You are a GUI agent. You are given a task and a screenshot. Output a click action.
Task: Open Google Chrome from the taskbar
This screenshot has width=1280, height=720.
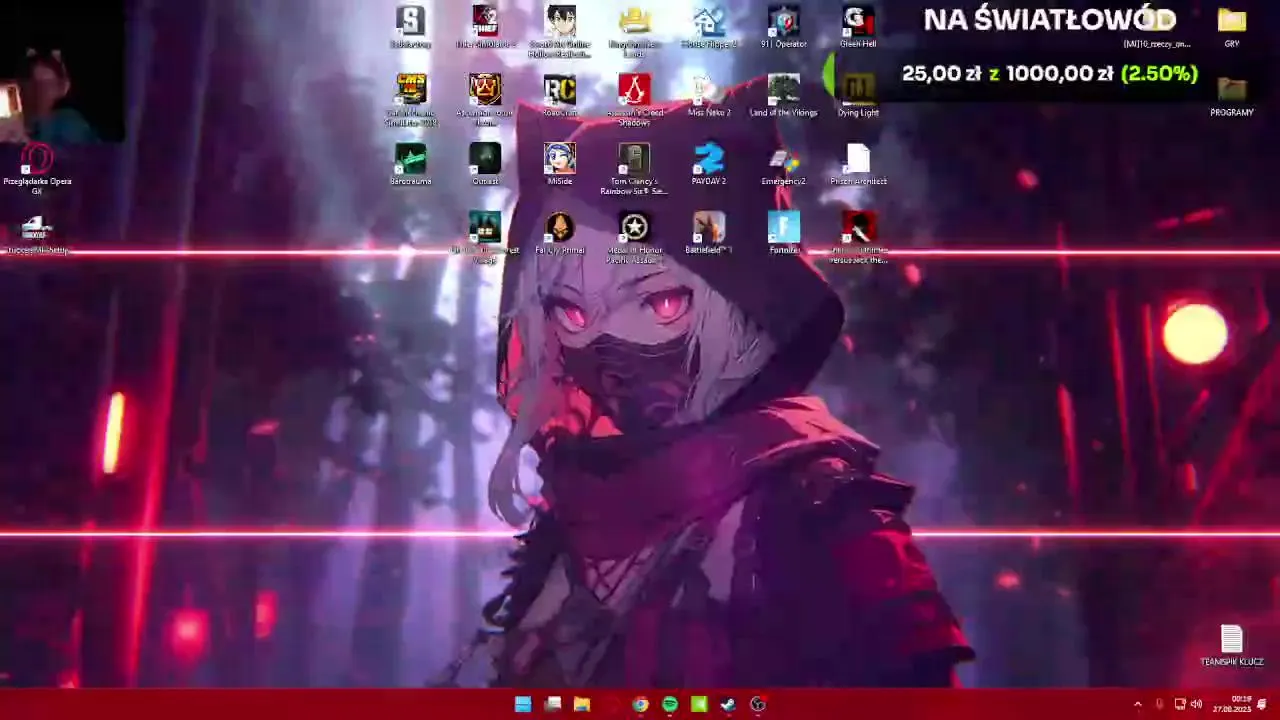pos(640,704)
